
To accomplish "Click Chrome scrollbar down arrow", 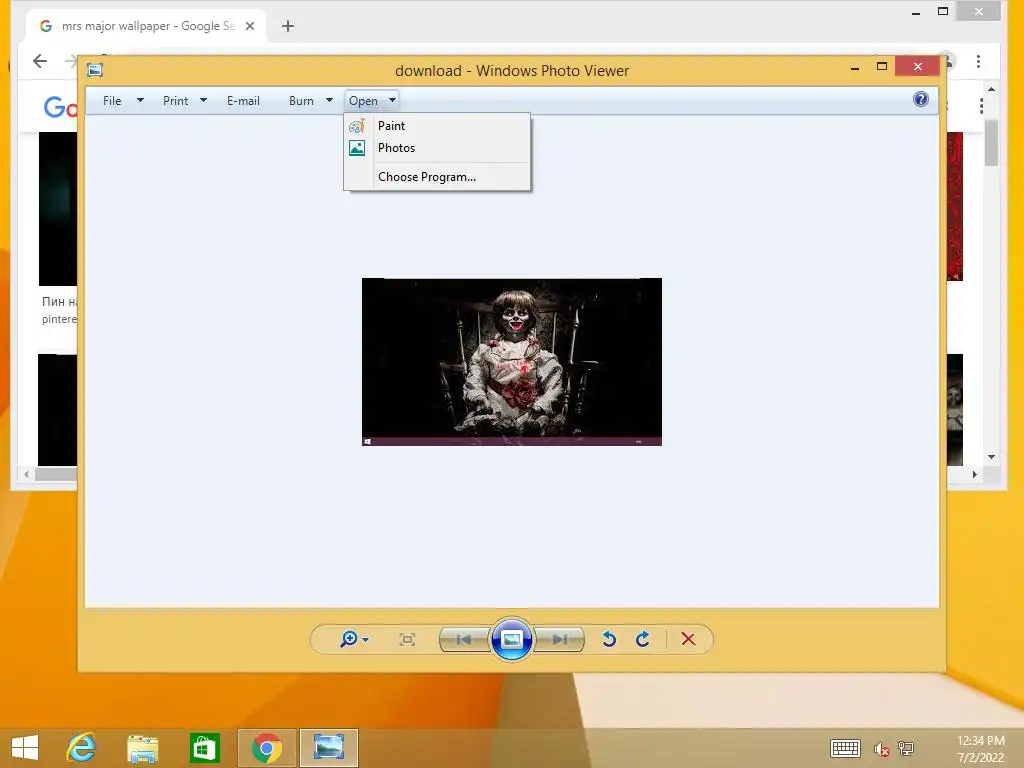I will point(991,457).
